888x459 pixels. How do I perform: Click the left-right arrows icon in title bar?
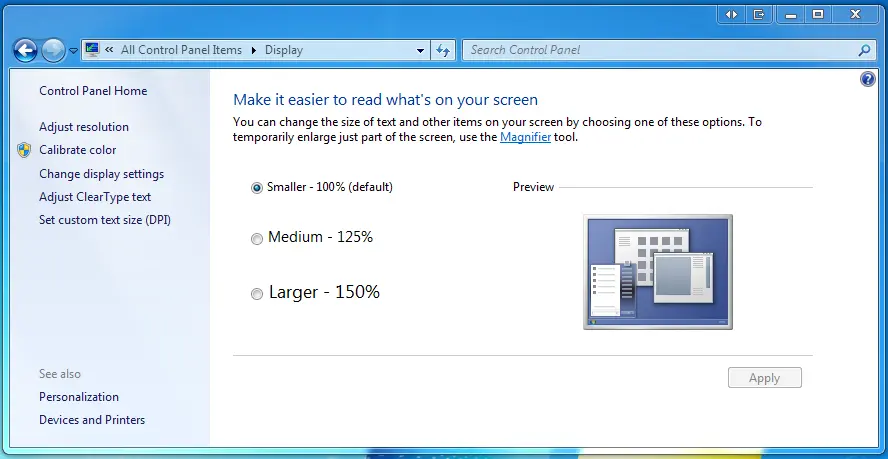[x=732, y=14]
